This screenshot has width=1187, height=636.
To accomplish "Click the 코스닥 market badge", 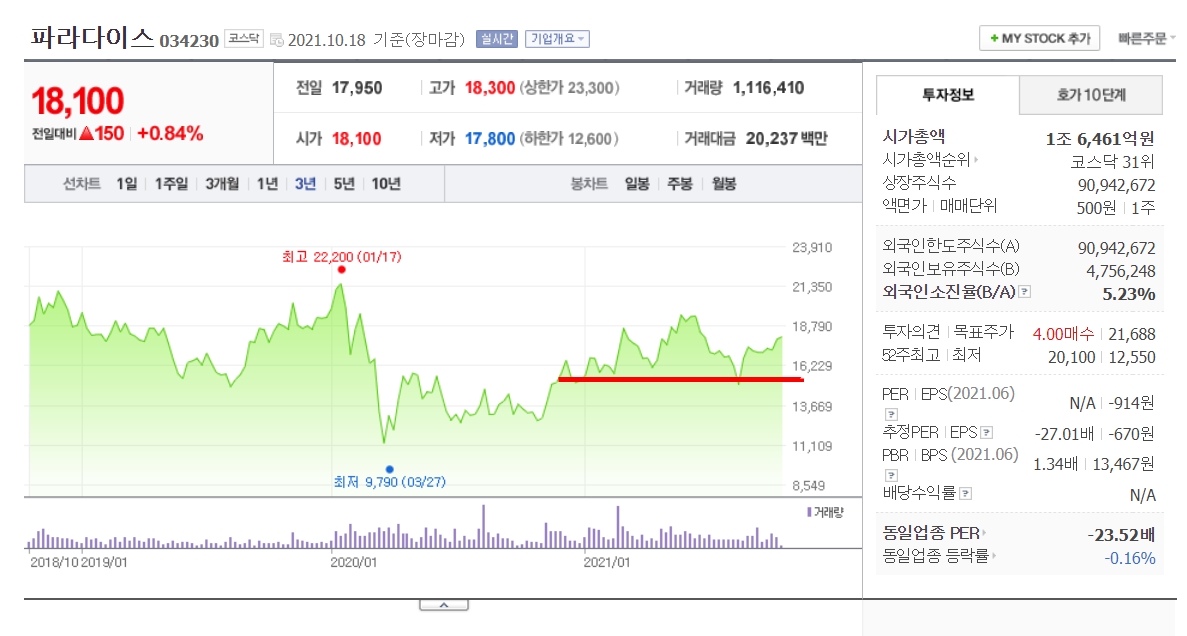I will (x=244, y=39).
